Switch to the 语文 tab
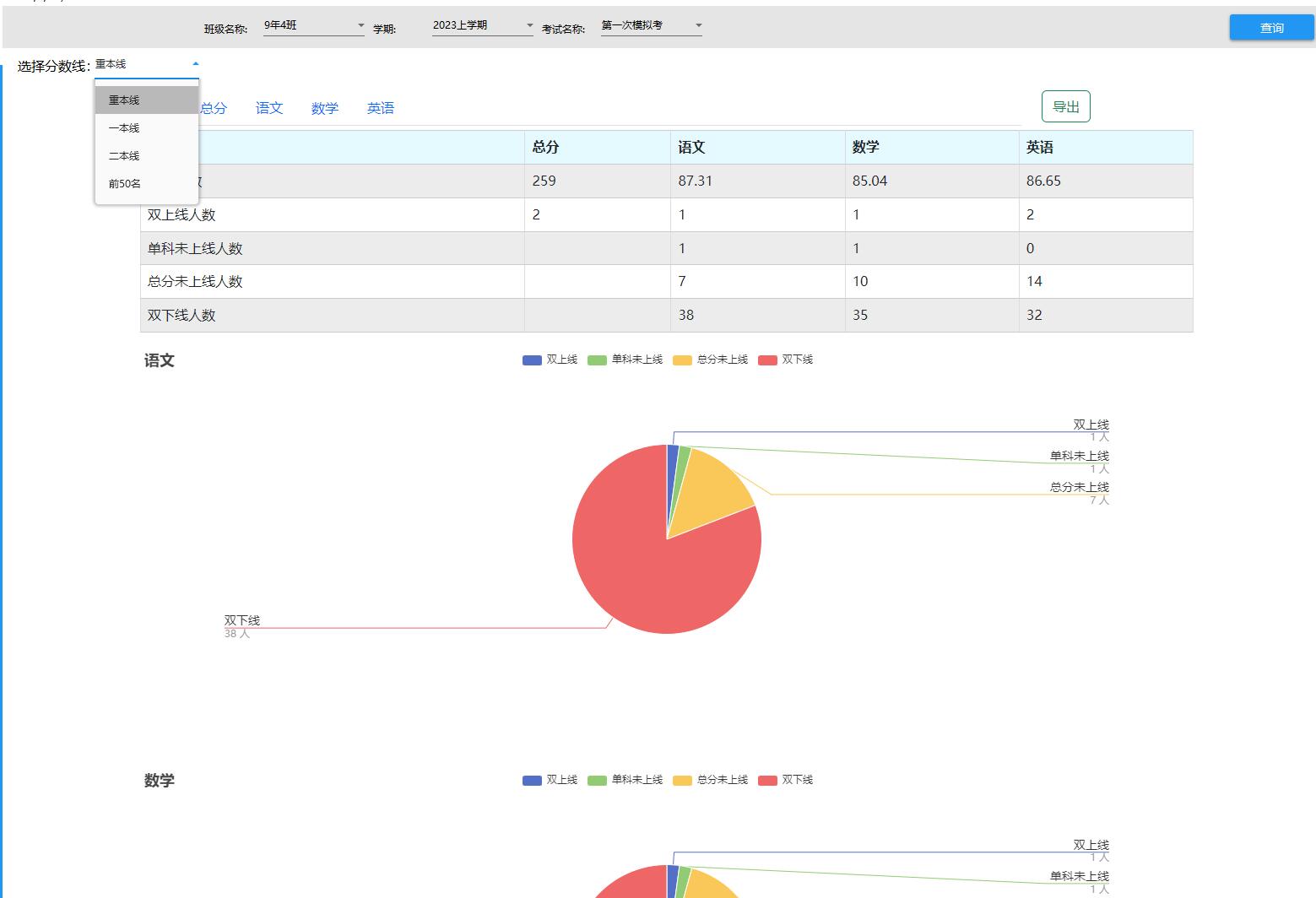 [x=269, y=108]
